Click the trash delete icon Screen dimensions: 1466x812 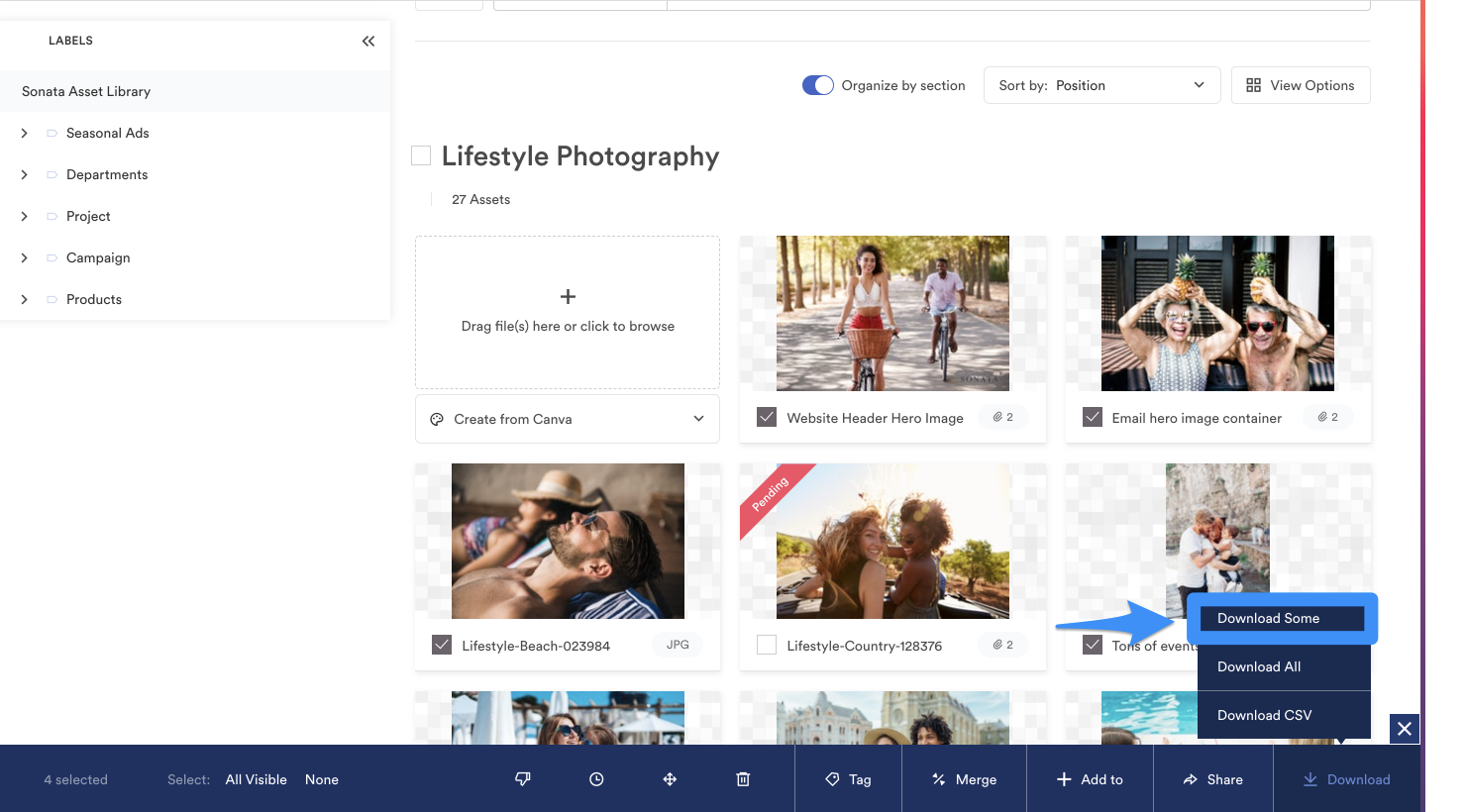pos(743,779)
